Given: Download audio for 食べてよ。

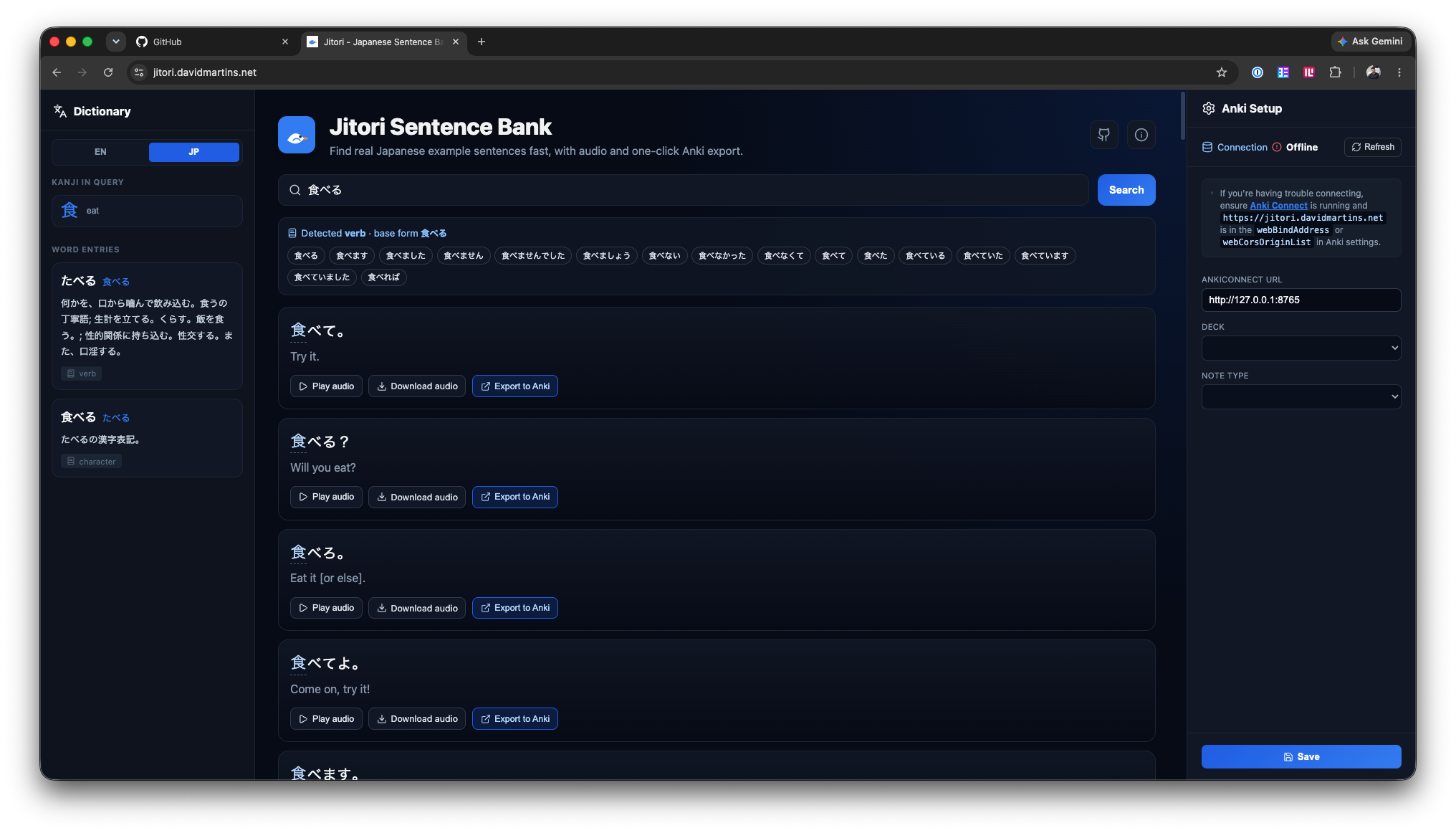Looking at the screenshot, I should click(x=417, y=719).
